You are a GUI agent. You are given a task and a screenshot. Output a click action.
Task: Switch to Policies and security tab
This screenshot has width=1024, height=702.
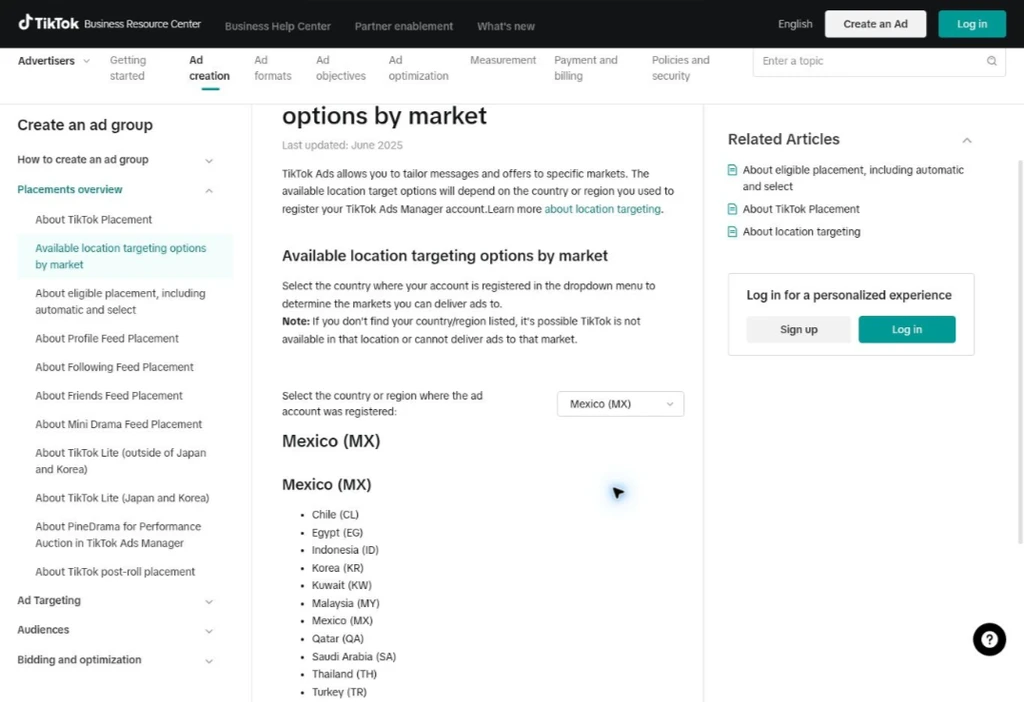point(680,68)
